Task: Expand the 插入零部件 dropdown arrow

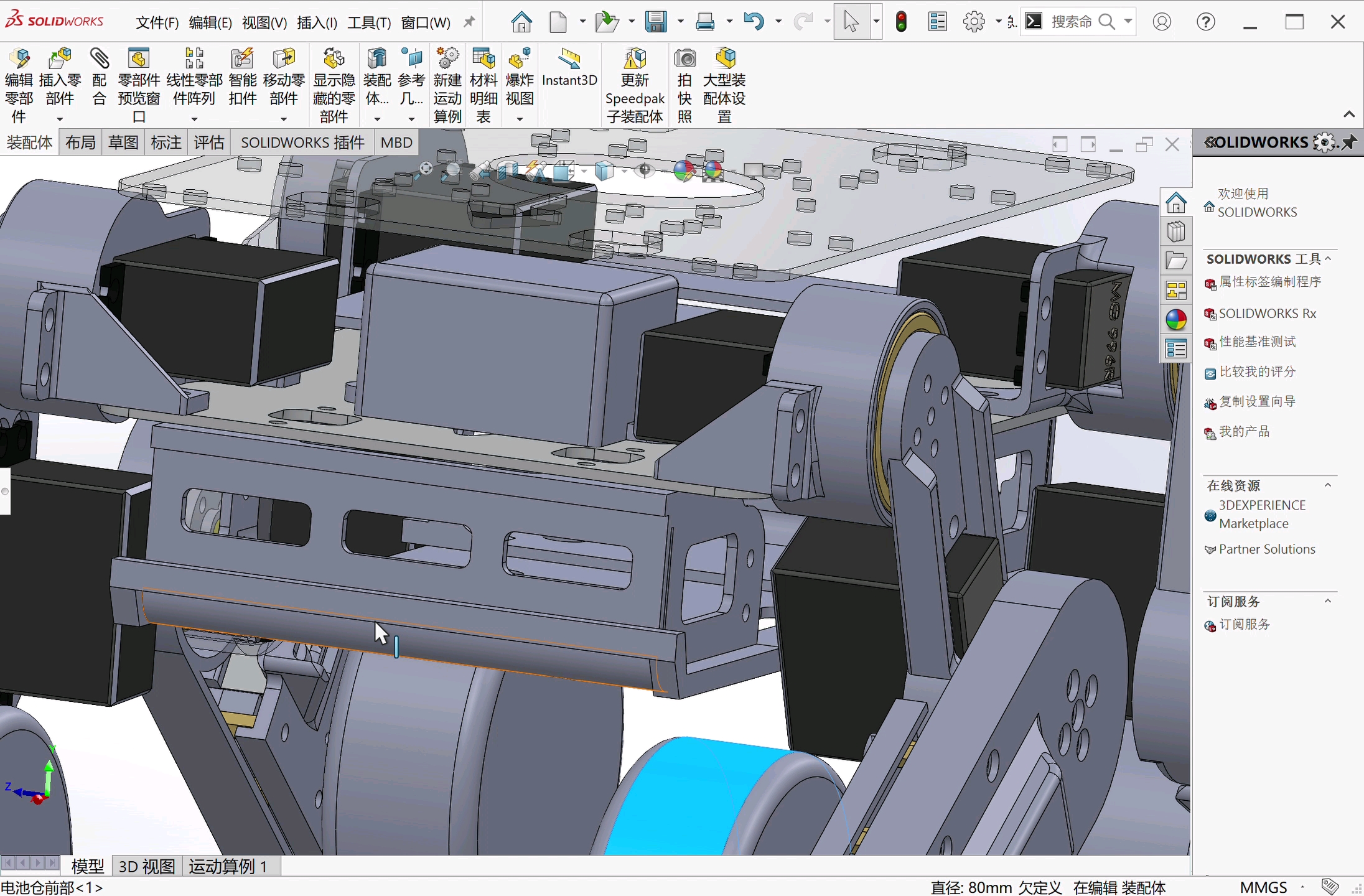Action: click(60, 118)
